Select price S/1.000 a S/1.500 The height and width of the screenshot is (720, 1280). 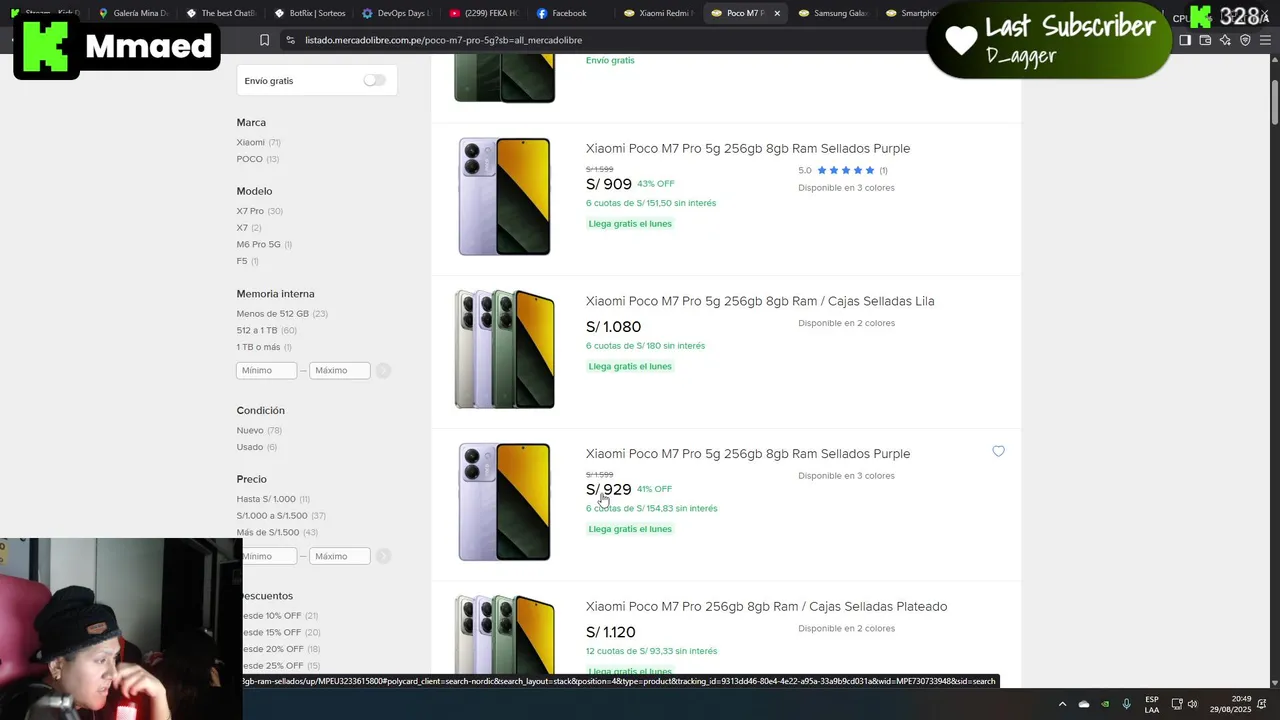281,516
